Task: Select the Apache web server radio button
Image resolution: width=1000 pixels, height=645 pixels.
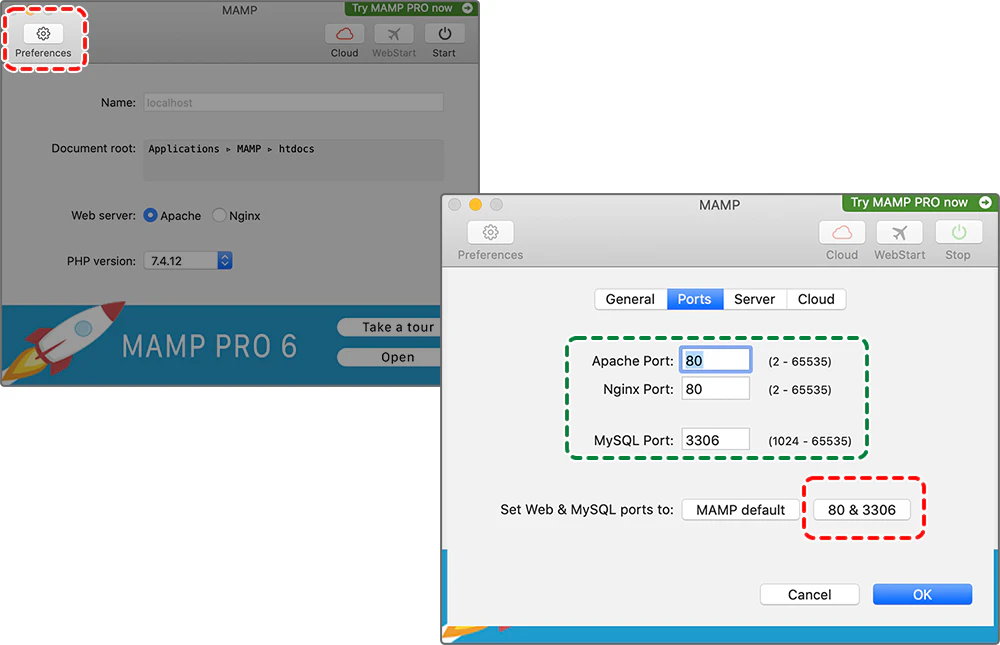Action: (151, 216)
